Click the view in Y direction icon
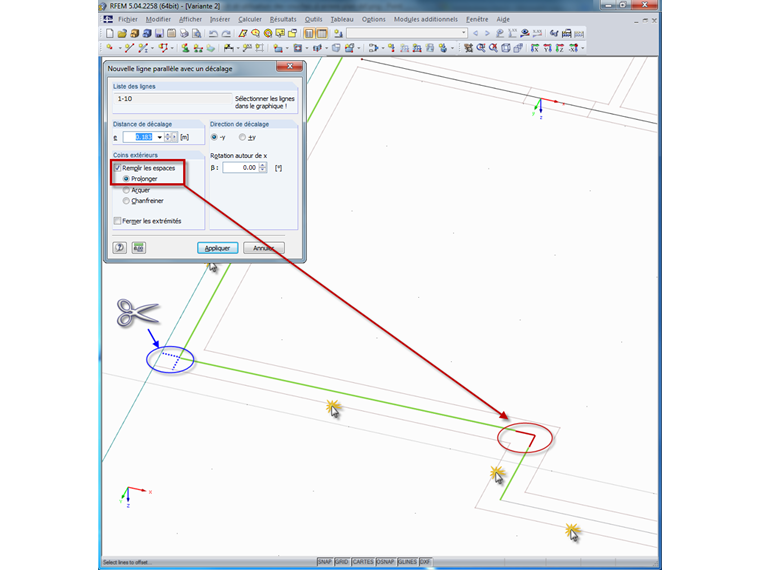This screenshot has height=570, width=760. [547, 48]
